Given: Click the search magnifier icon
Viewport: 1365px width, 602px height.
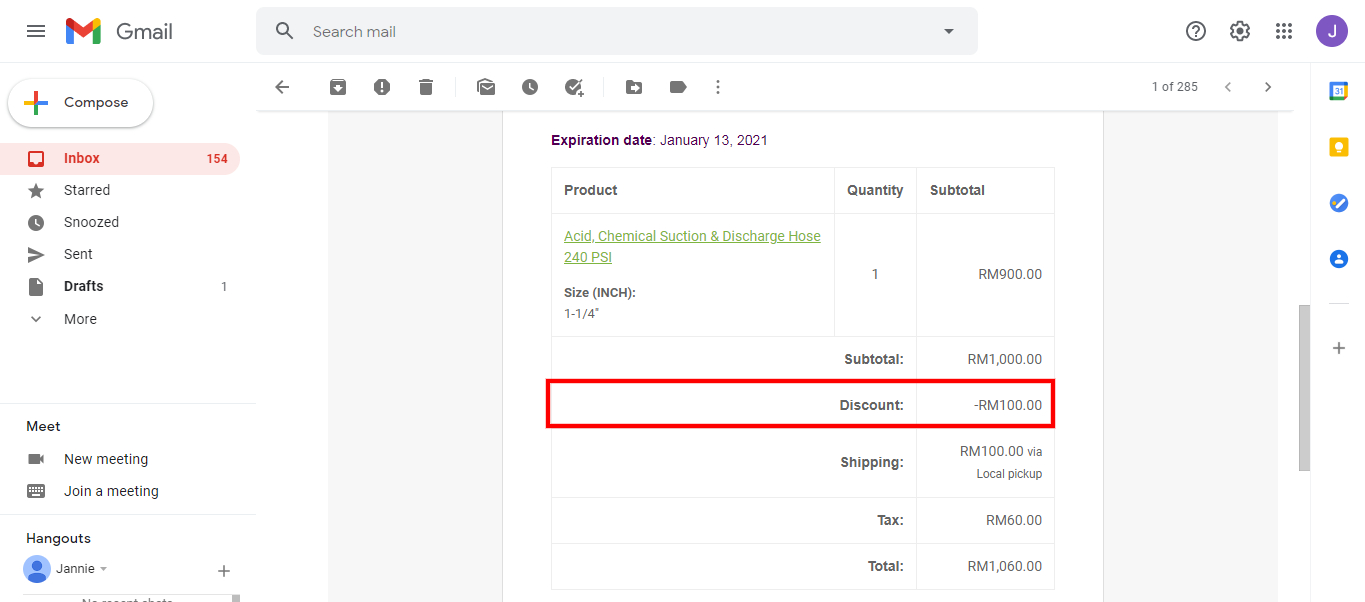Looking at the screenshot, I should click(285, 31).
